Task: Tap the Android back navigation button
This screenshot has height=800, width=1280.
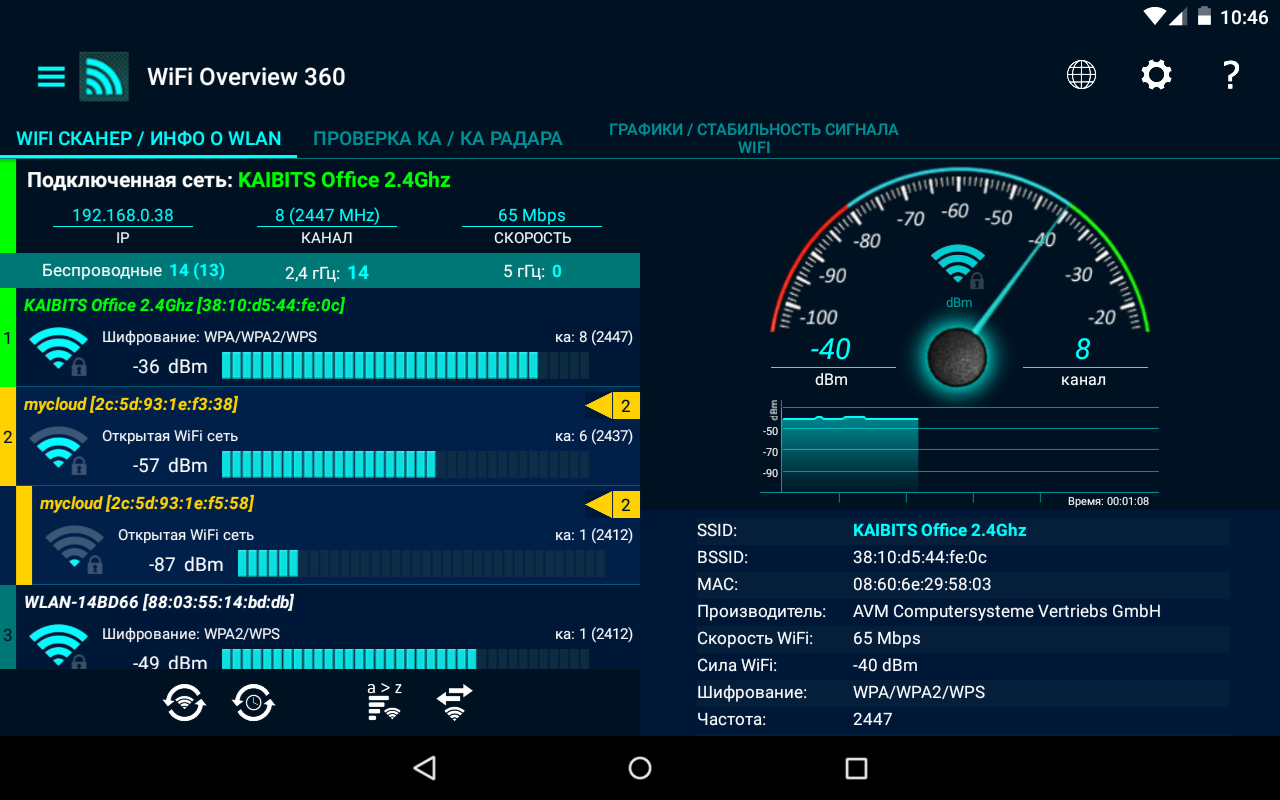Action: (x=425, y=768)
